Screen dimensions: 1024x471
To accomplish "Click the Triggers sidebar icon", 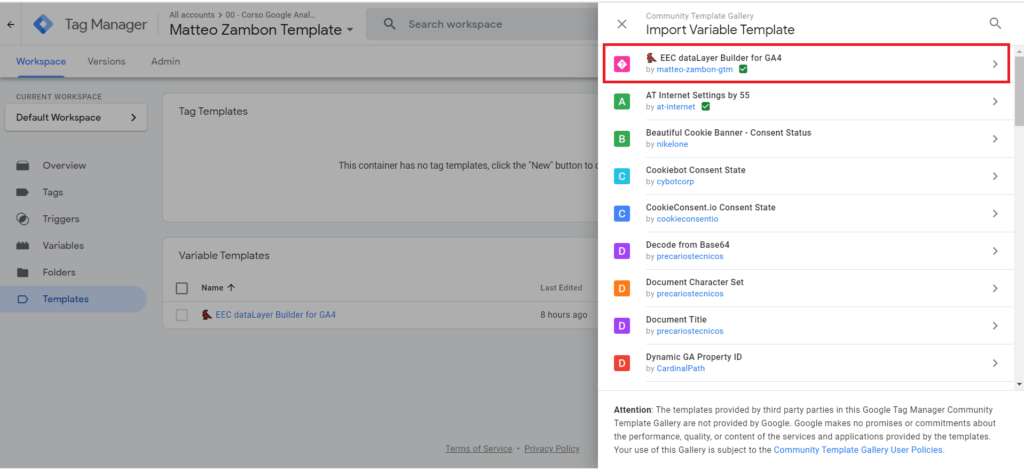I will coord(23,219).
